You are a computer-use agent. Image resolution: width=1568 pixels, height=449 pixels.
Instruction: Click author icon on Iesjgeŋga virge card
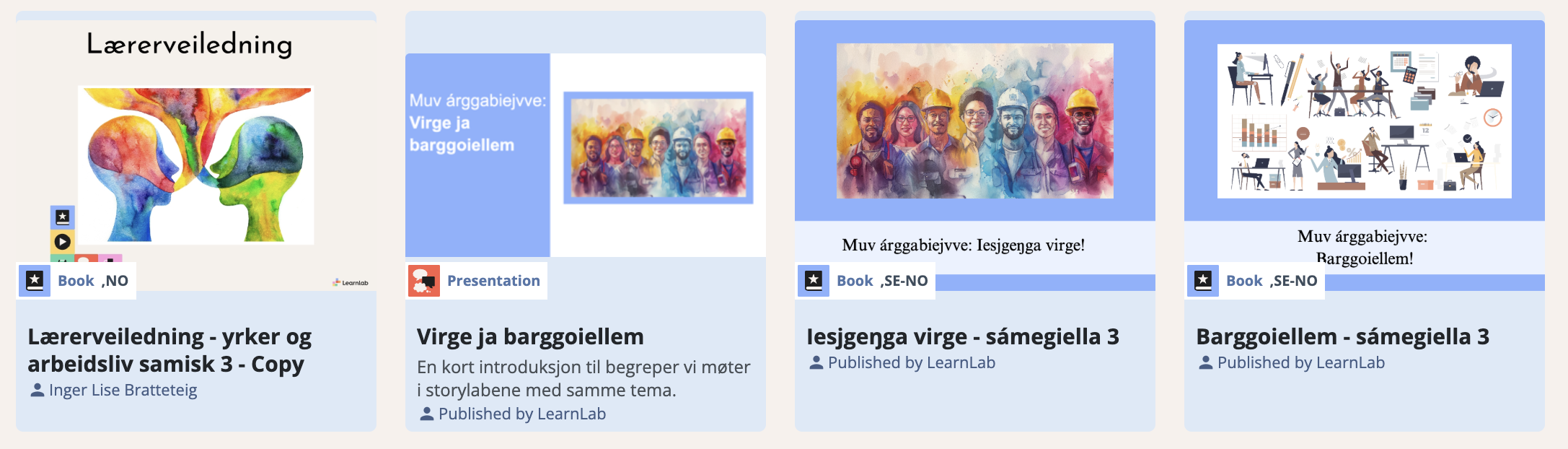click(816, 363)
